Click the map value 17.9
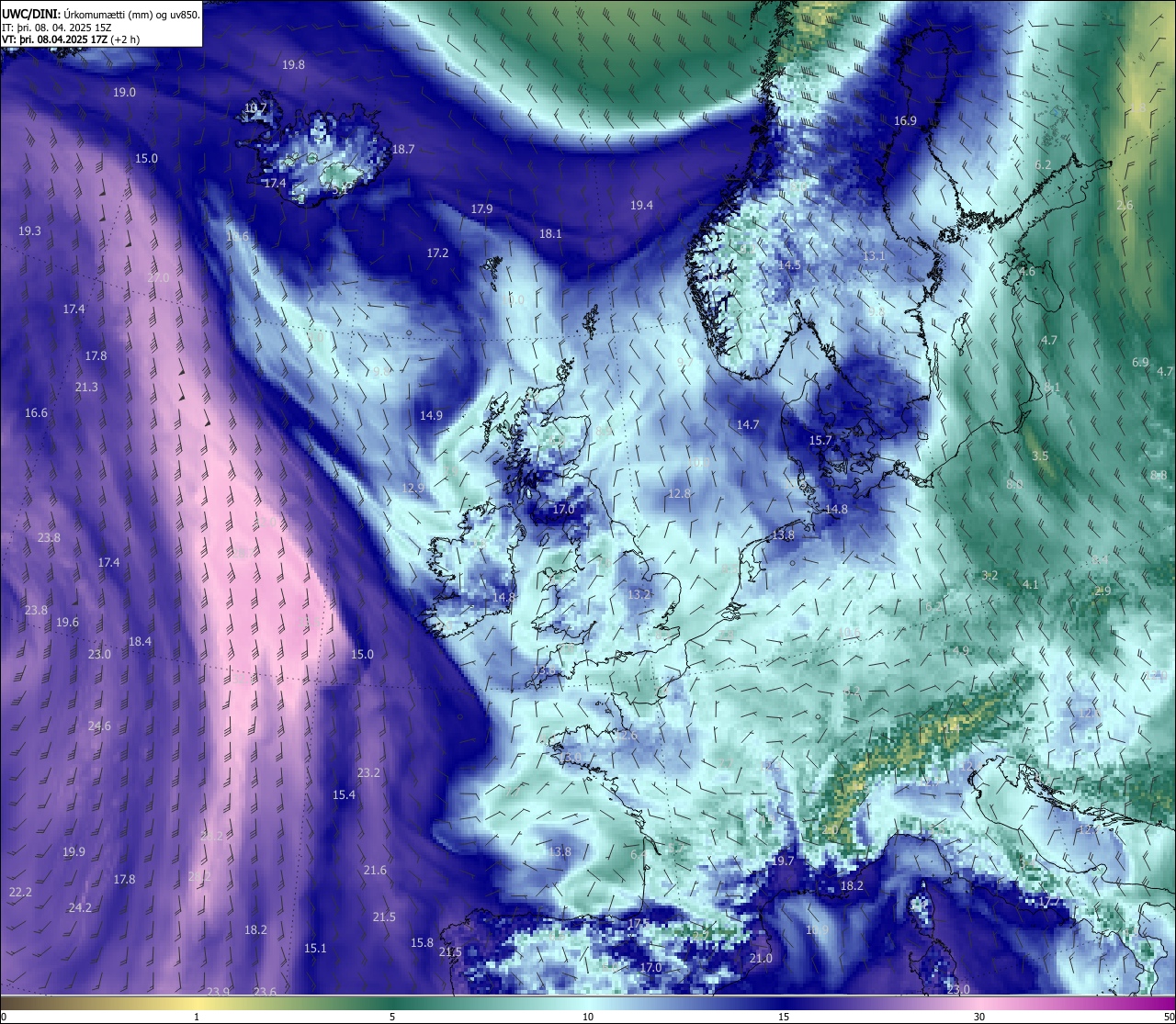Image resolution: width=1176 pixels, height=1024 pixels. [x=481, y=208]
